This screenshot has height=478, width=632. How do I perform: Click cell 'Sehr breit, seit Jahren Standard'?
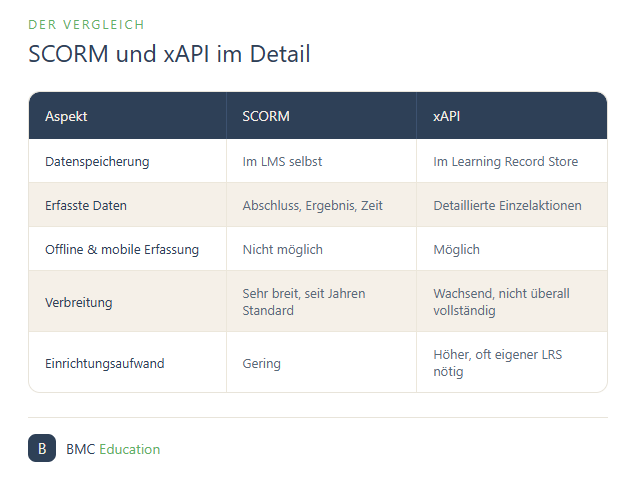[321, 301]
